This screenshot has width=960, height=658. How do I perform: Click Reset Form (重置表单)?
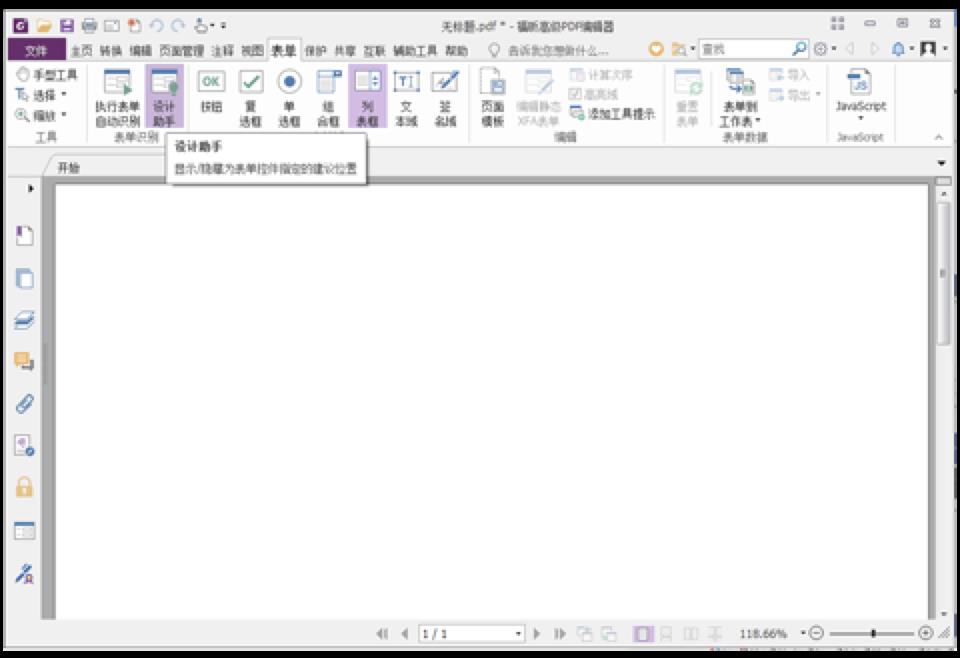(x=688, y=98)
